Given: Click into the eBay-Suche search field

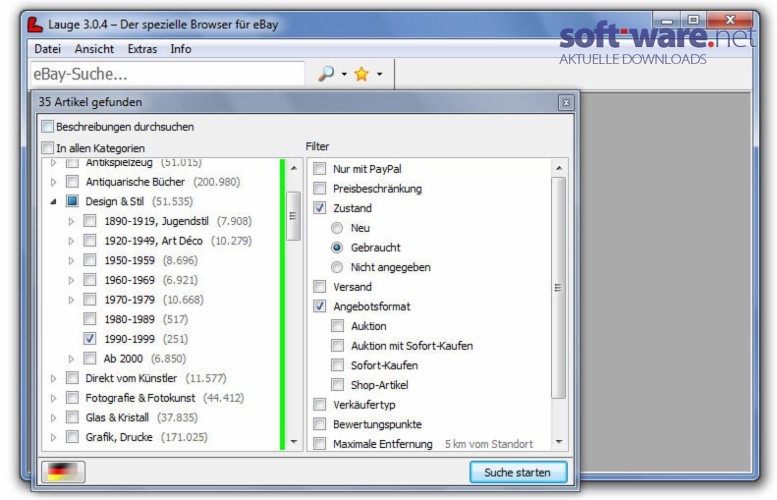Looking at the screenshot, I should 167,74.
